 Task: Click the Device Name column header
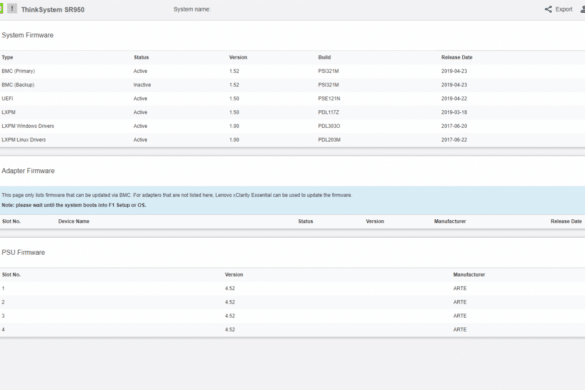tap(73, 221)
